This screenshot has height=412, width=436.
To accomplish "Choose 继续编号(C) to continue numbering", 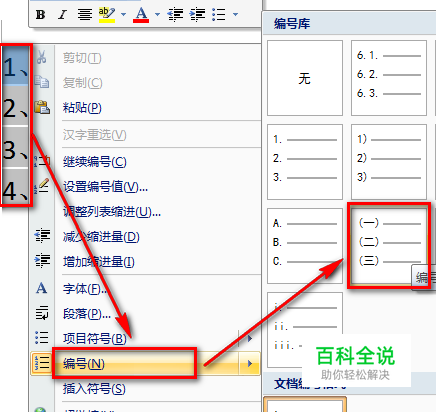I will click(x=95, y=162).
